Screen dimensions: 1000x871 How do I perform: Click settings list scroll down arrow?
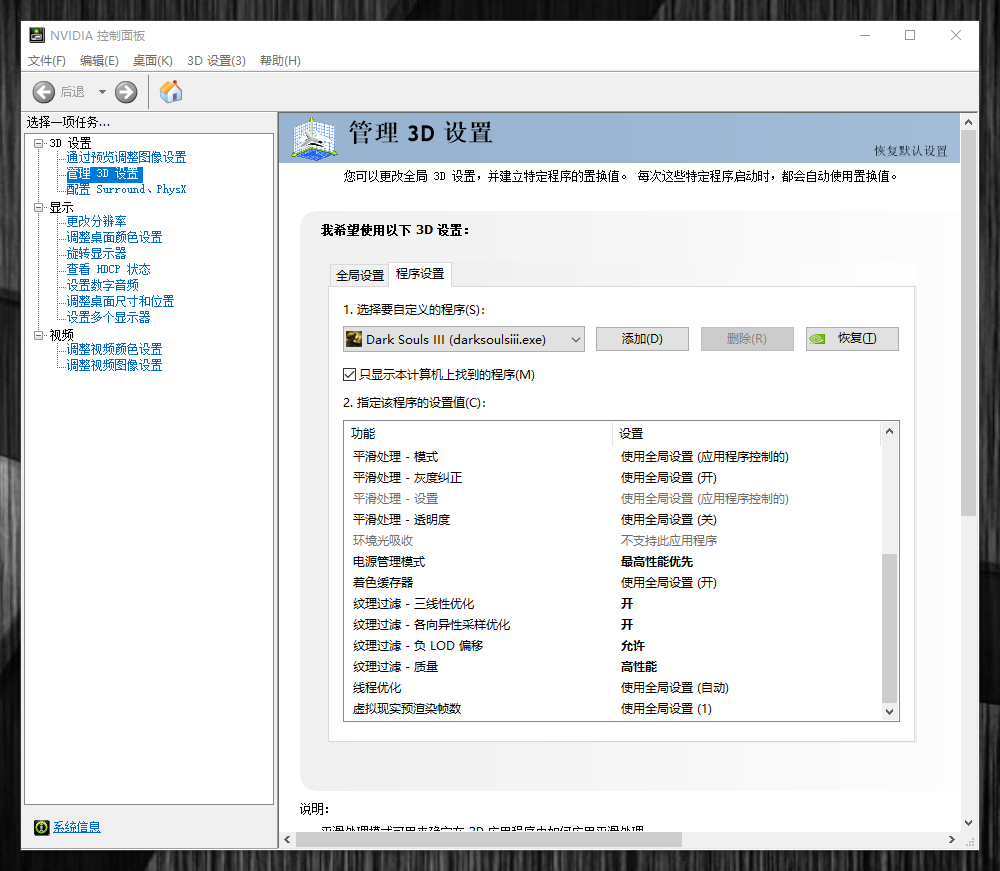point(889,712)
